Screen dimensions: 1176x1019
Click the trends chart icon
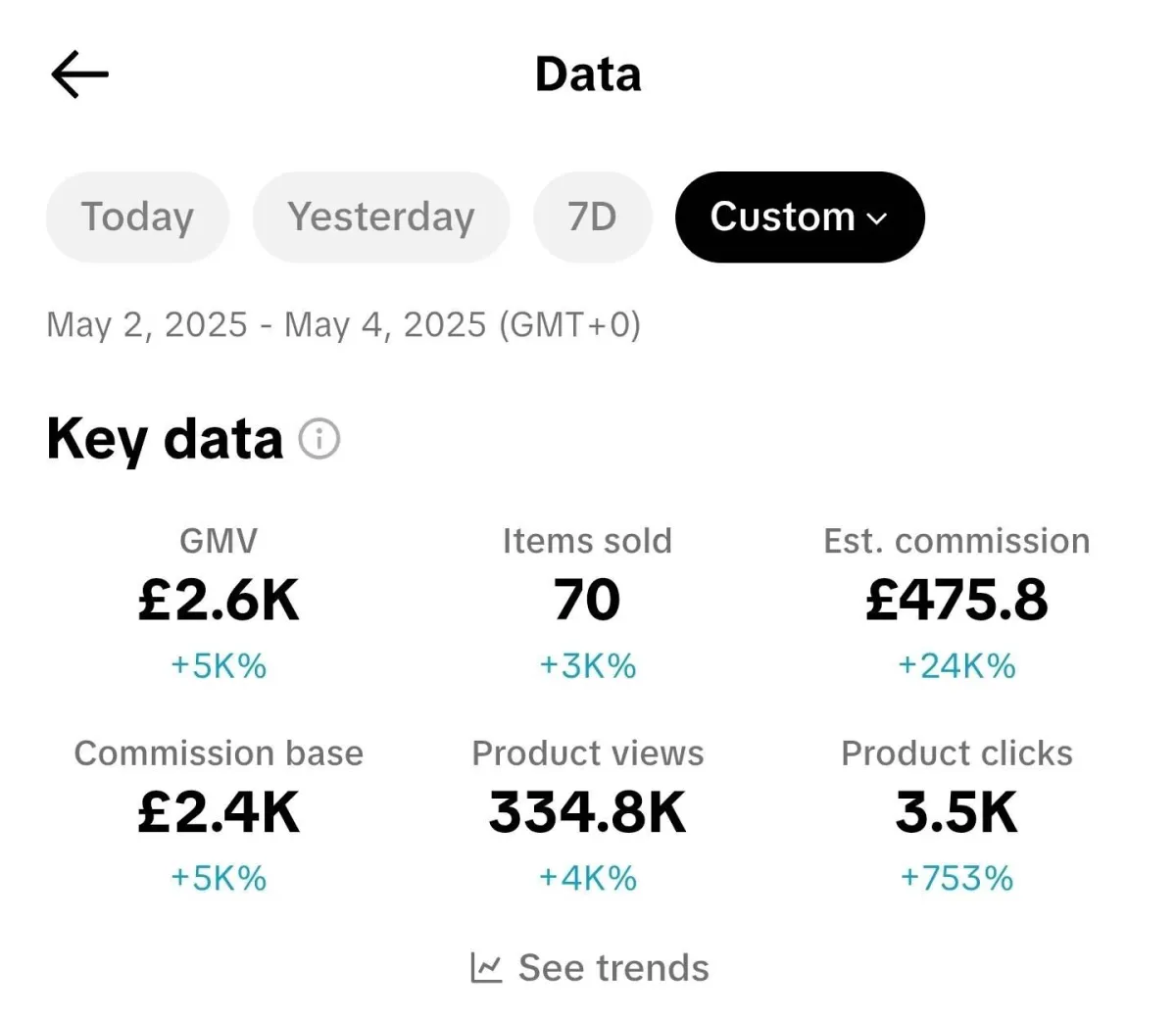[x=486, y=968]
